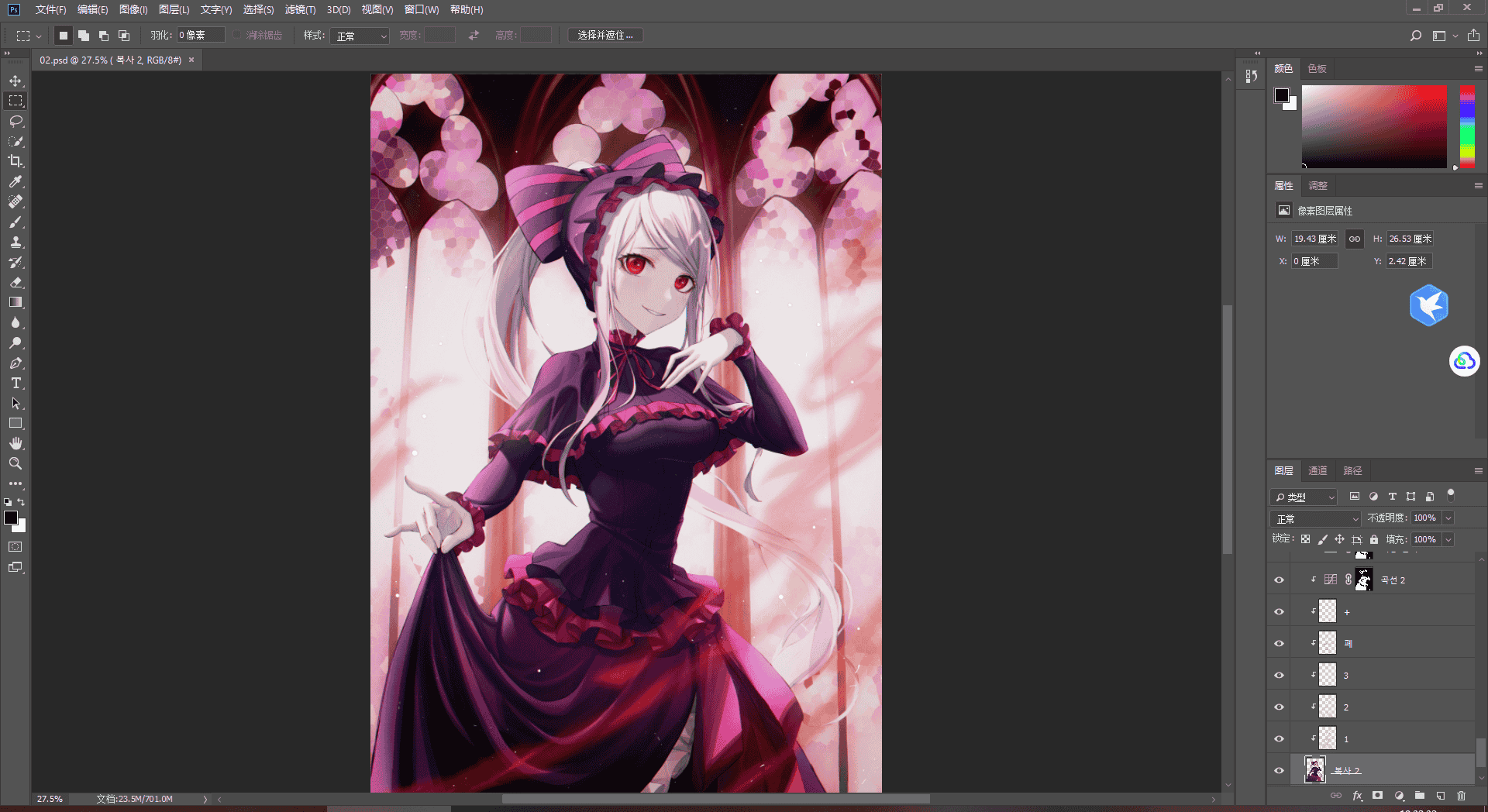Select the Brush tool
This screenshot has width=1488, height=812.
tap(15, 222)
